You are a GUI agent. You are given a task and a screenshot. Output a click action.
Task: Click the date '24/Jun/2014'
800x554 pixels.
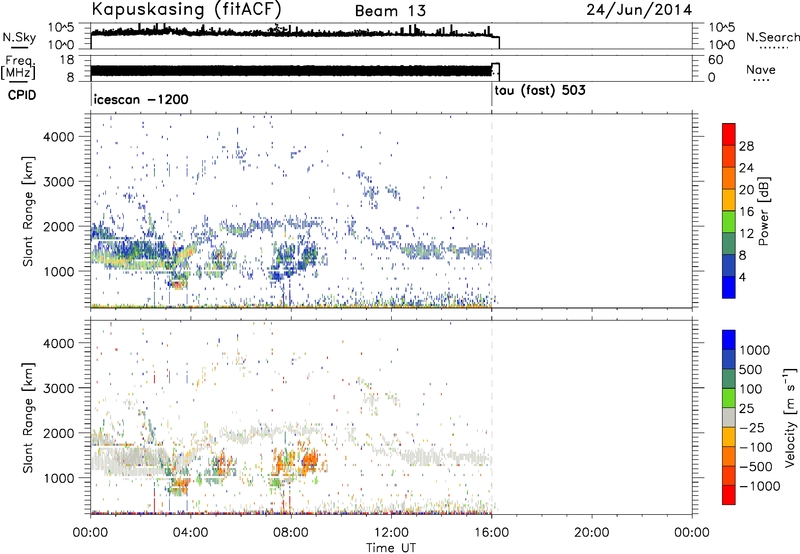pos(639,10)
